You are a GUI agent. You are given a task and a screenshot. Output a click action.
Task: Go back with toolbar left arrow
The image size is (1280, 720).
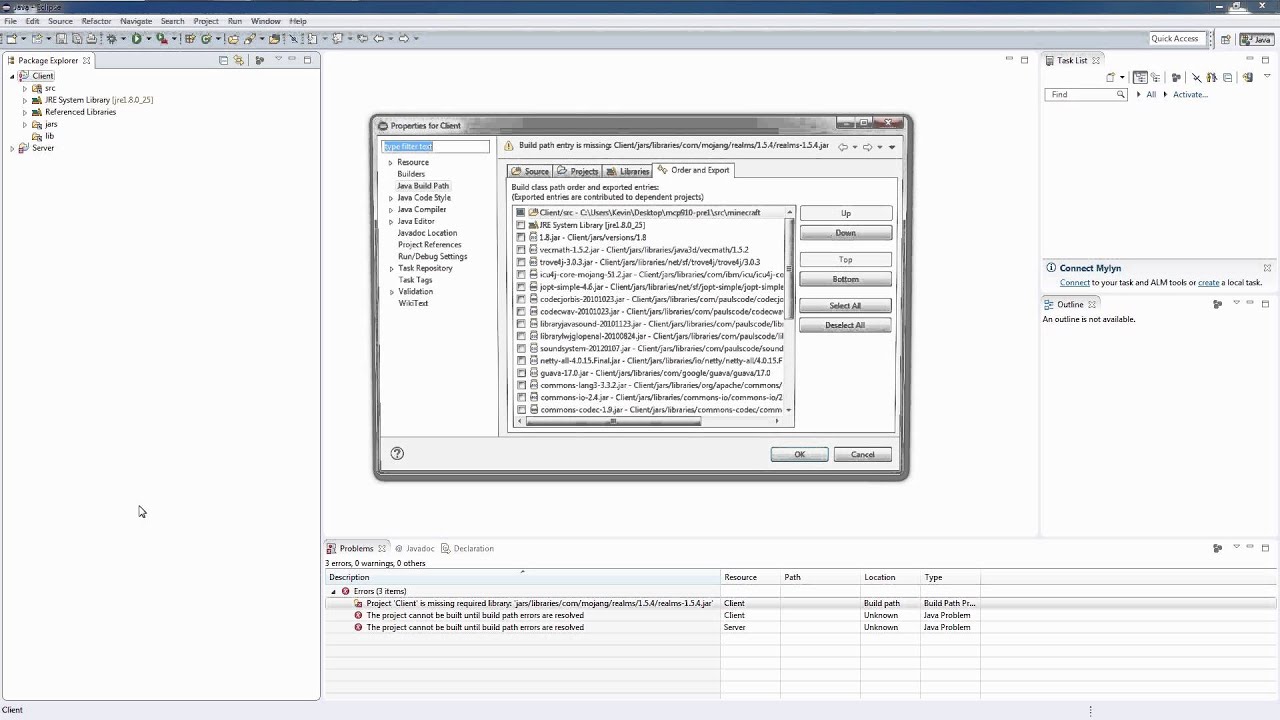tap(379, 39)
